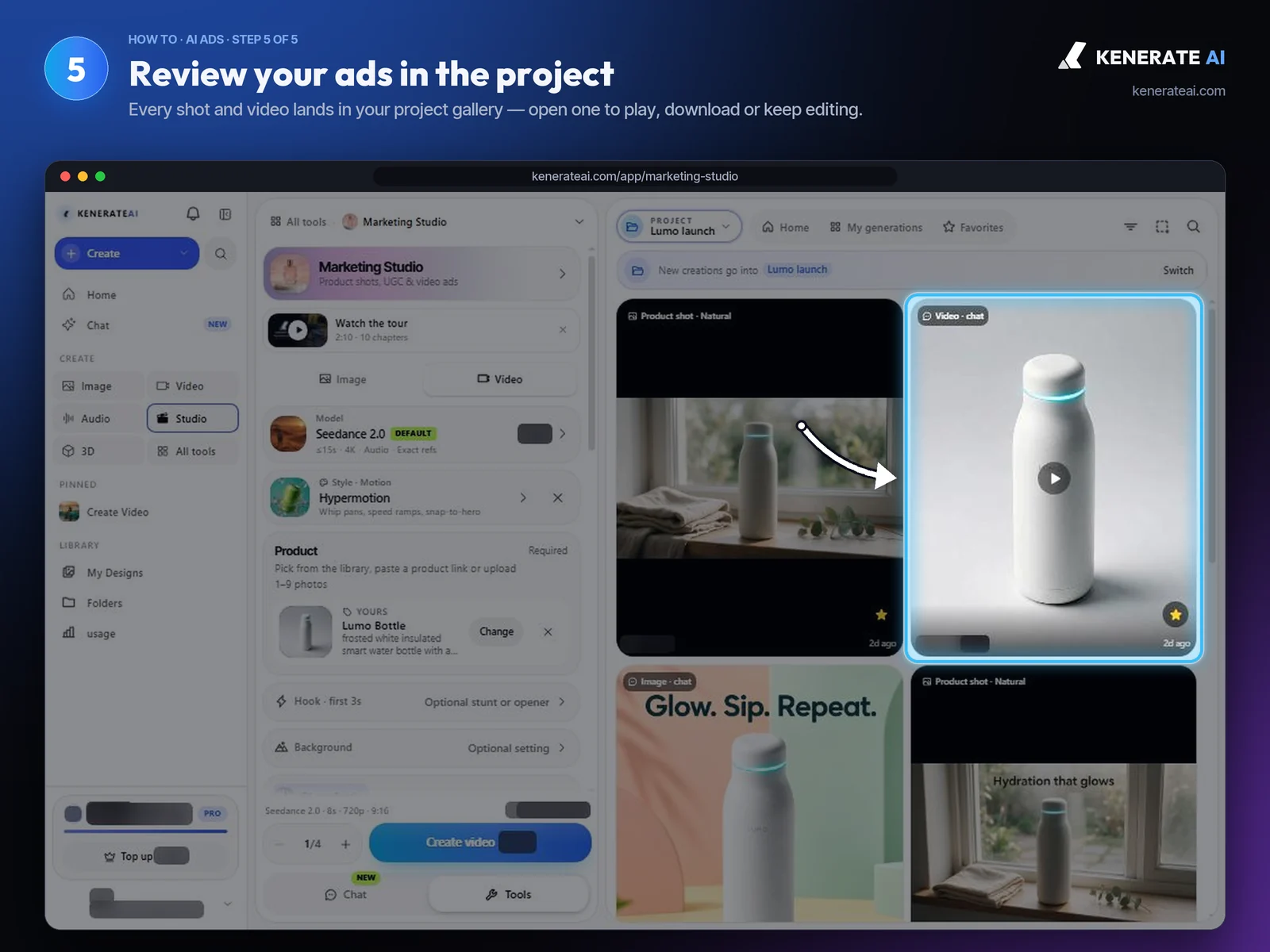Image resolution: width=1270 pixels, height=952 pixels.
Task: Click the sidebar search icon
Action: [221, 254]
